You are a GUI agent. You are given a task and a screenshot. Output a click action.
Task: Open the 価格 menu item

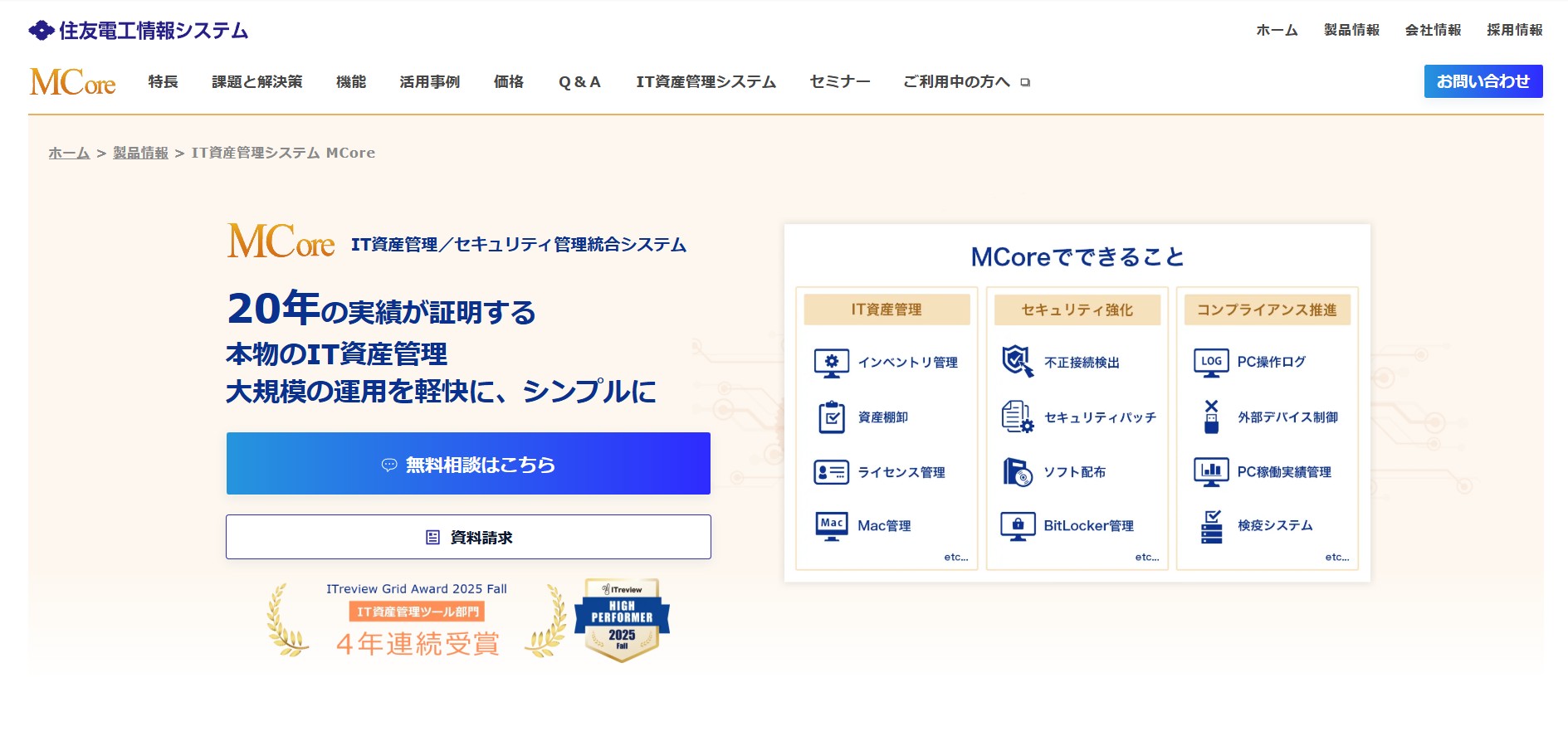coord(509,81)
